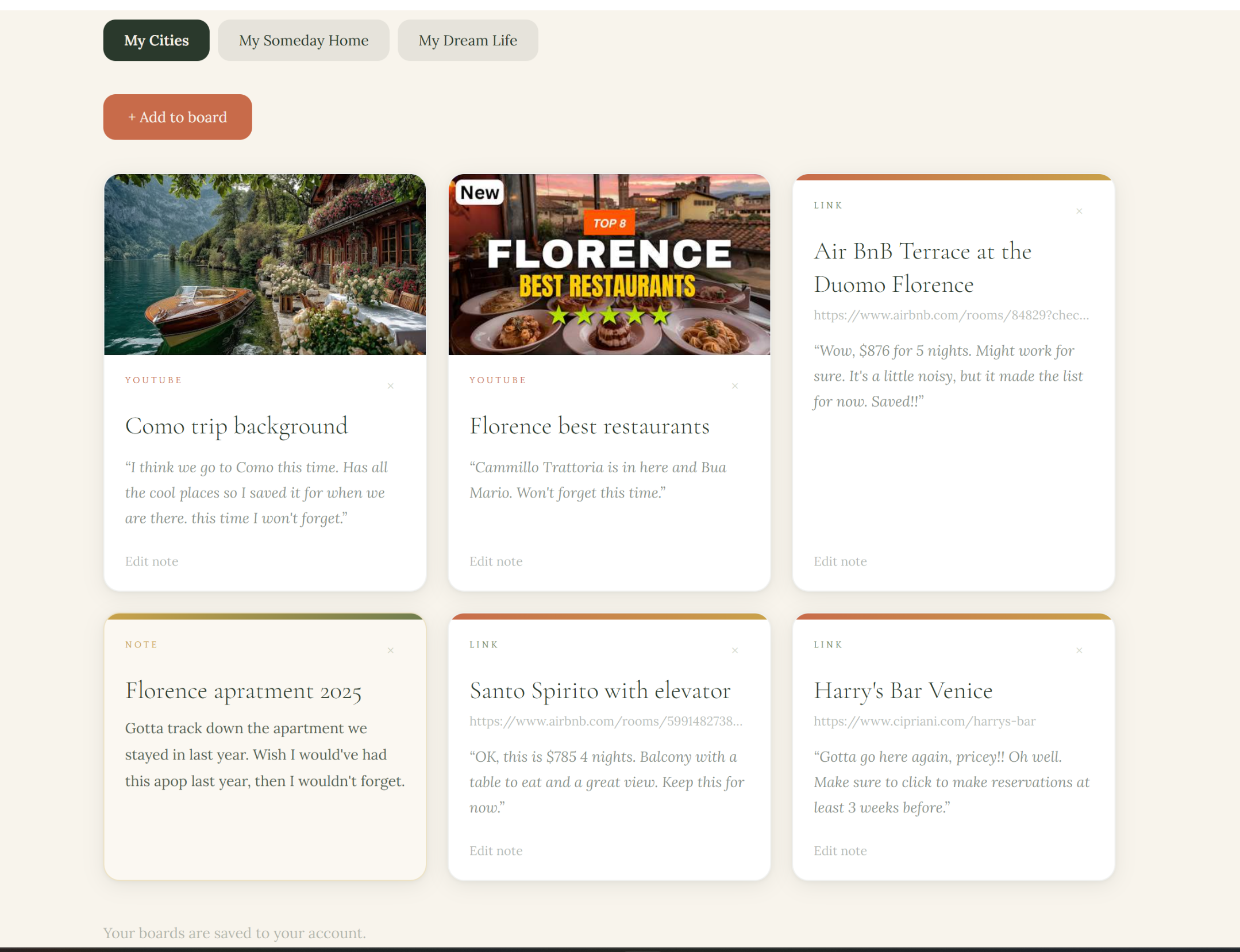Screen dimensions: 1240x952
Task: Remove the Como trip background card
Action: [x=391, y=386]
